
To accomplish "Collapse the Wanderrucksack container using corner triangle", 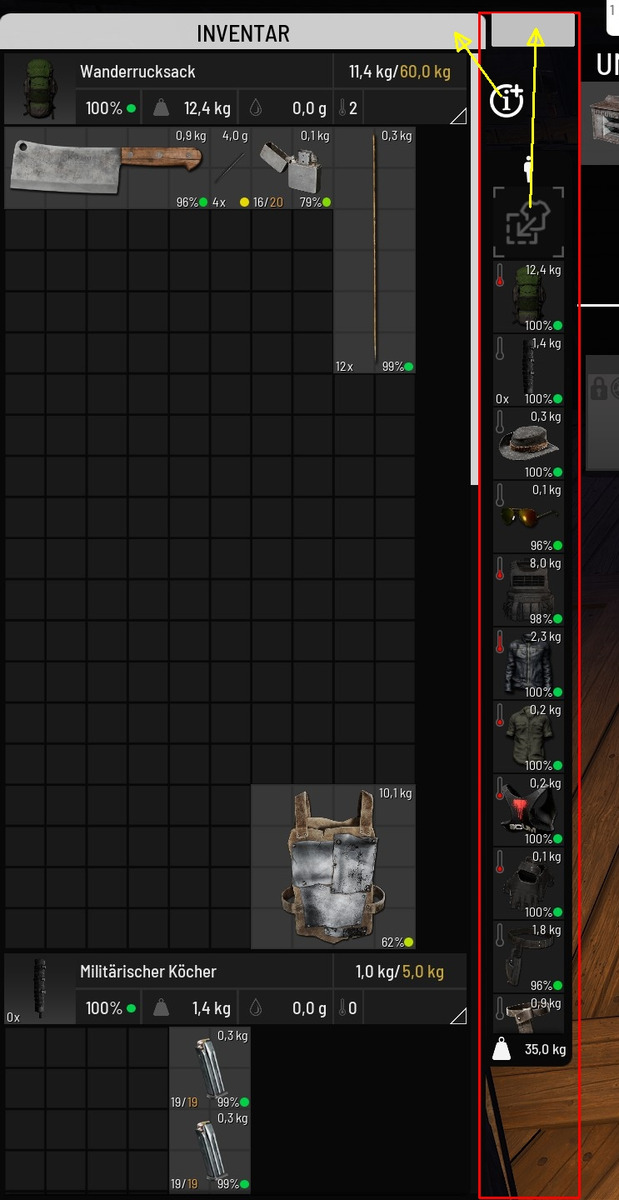I will pyautogui.click(x=457, y=117).
